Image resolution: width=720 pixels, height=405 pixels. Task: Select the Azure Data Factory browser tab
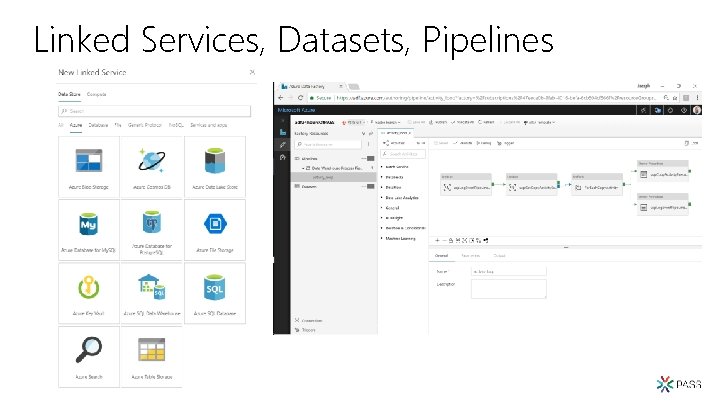pos(311,86)
